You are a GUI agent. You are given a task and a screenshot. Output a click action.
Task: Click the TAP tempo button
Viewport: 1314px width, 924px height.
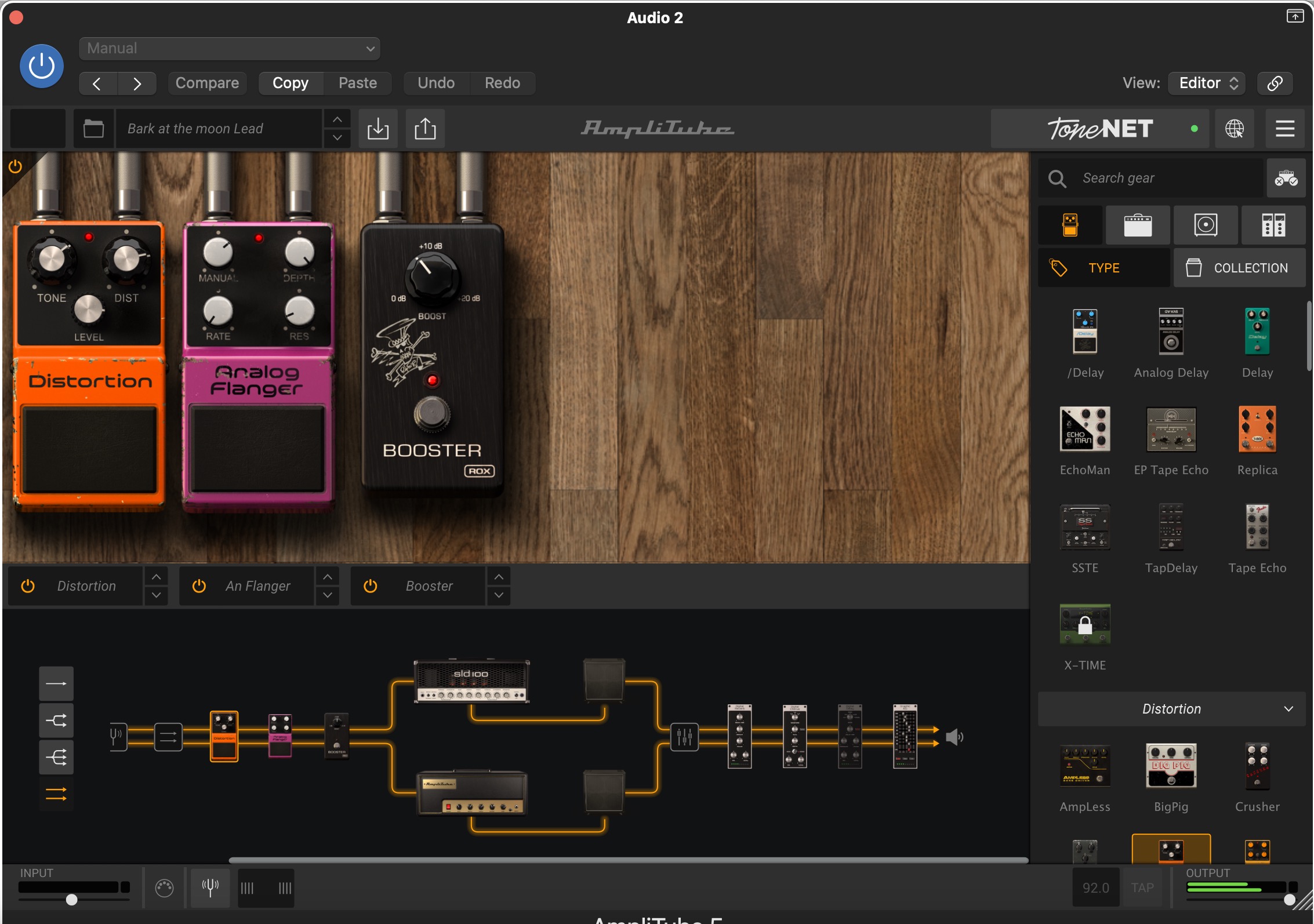1142,887
